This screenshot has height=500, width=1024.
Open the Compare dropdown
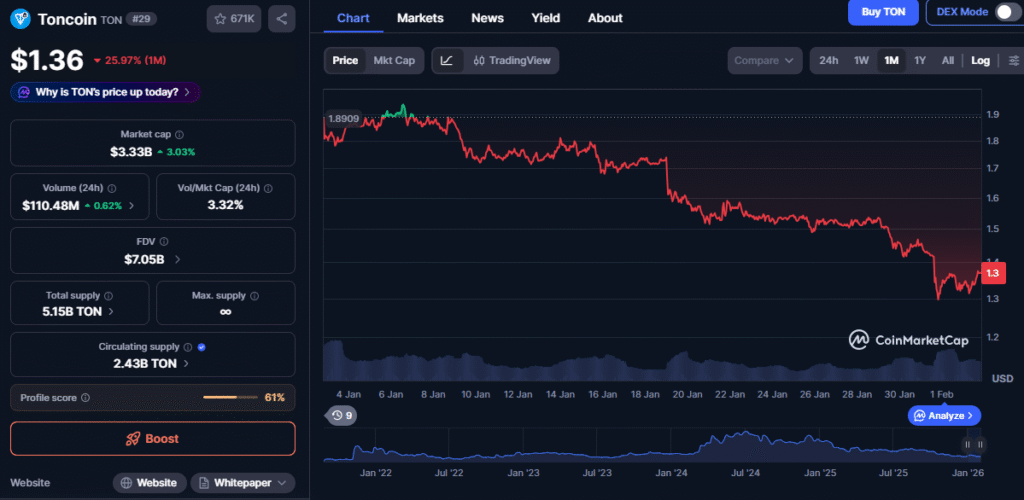pyautogui.click(x=764, y=60)
